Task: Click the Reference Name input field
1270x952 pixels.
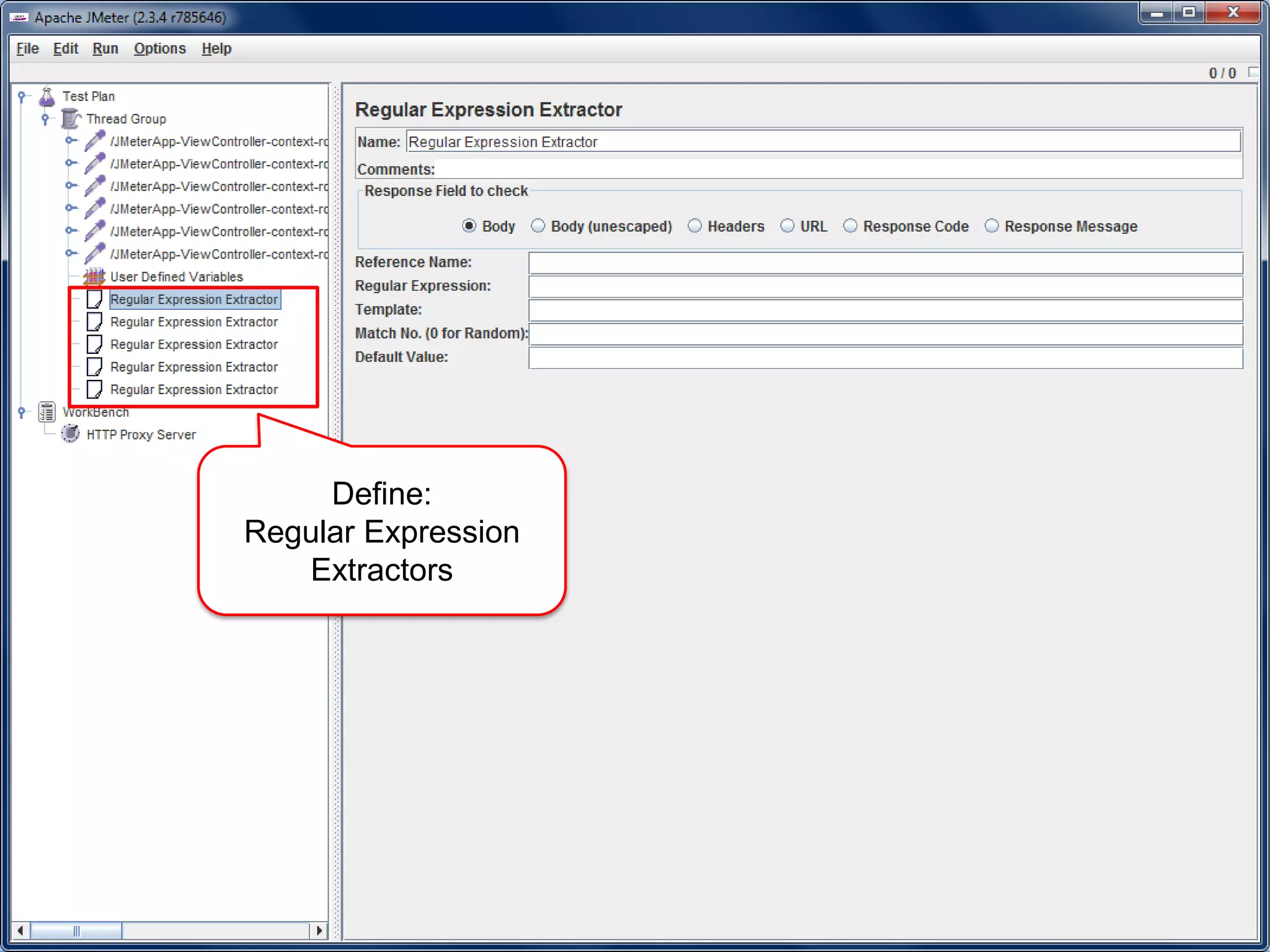Action: (886, 263)
